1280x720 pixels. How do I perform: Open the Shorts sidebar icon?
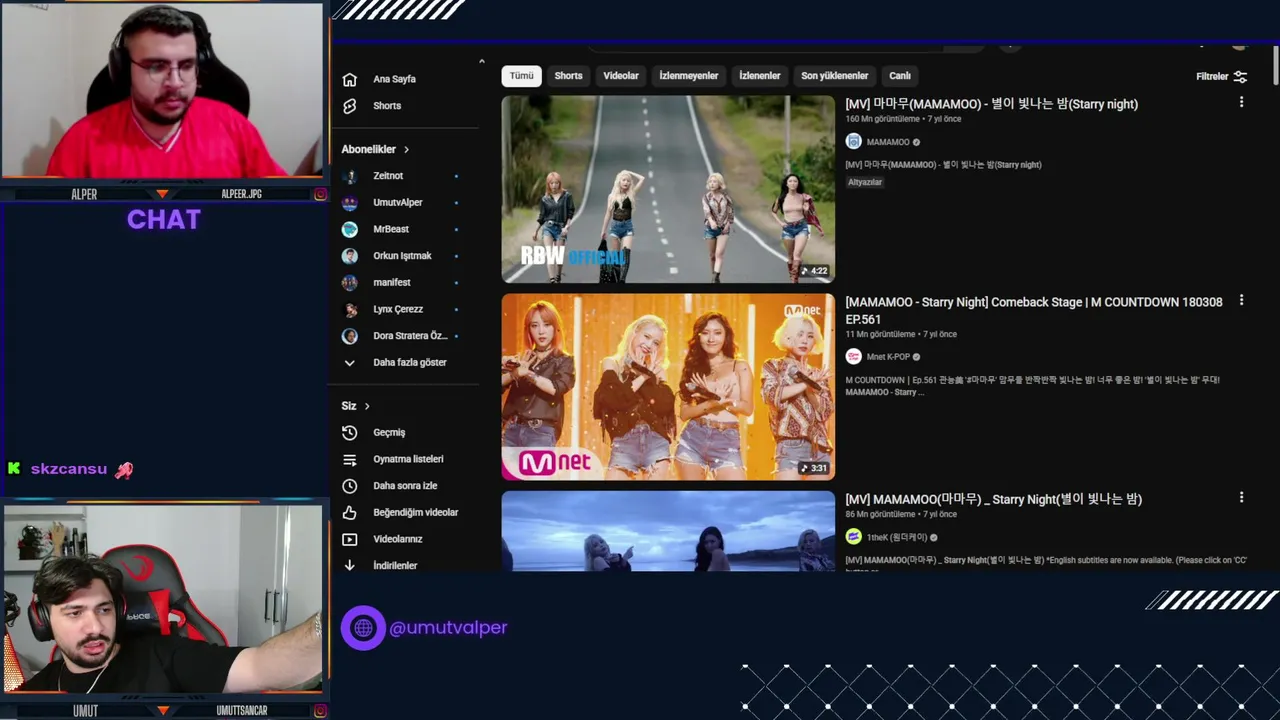[x=349, y=106]
